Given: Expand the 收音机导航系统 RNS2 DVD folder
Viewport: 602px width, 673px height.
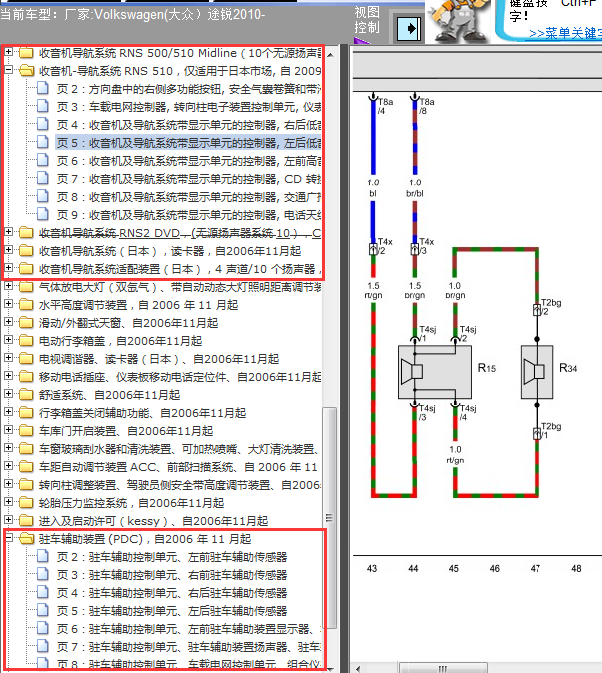Looking at the screenshot, I should pos(8,232).
